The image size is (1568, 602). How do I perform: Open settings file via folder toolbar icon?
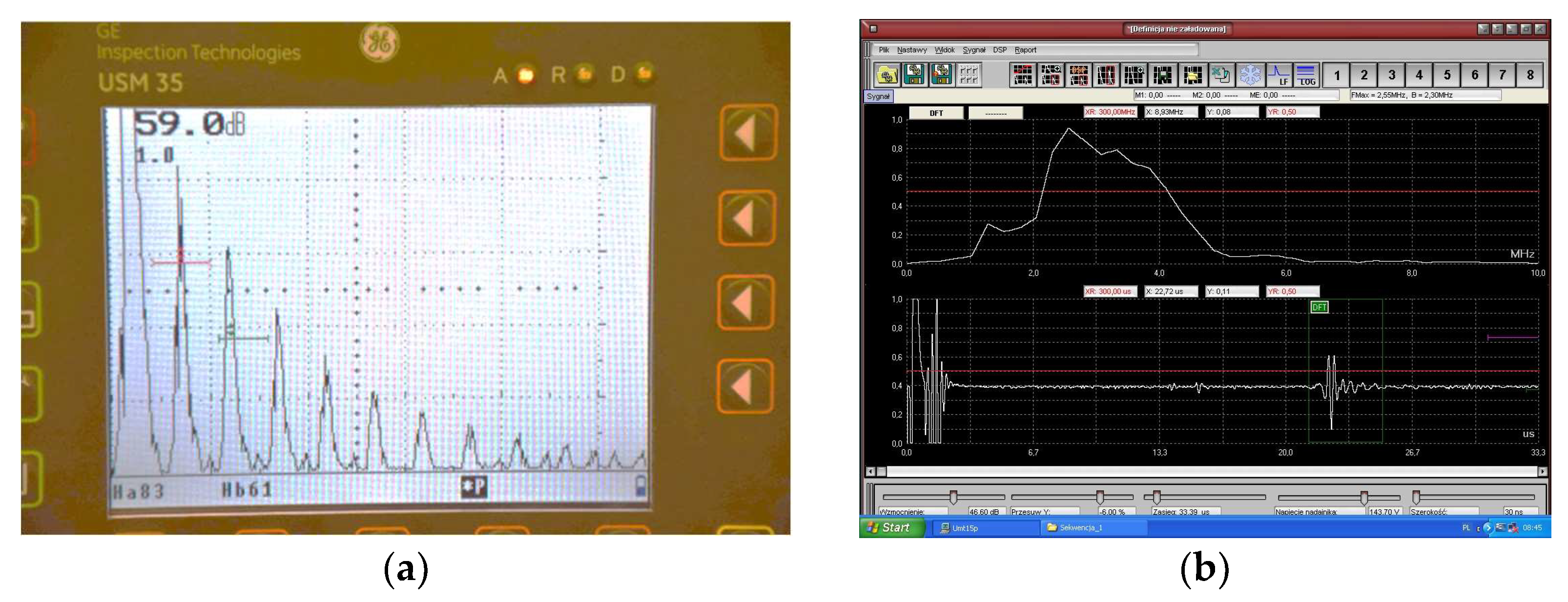887,75
